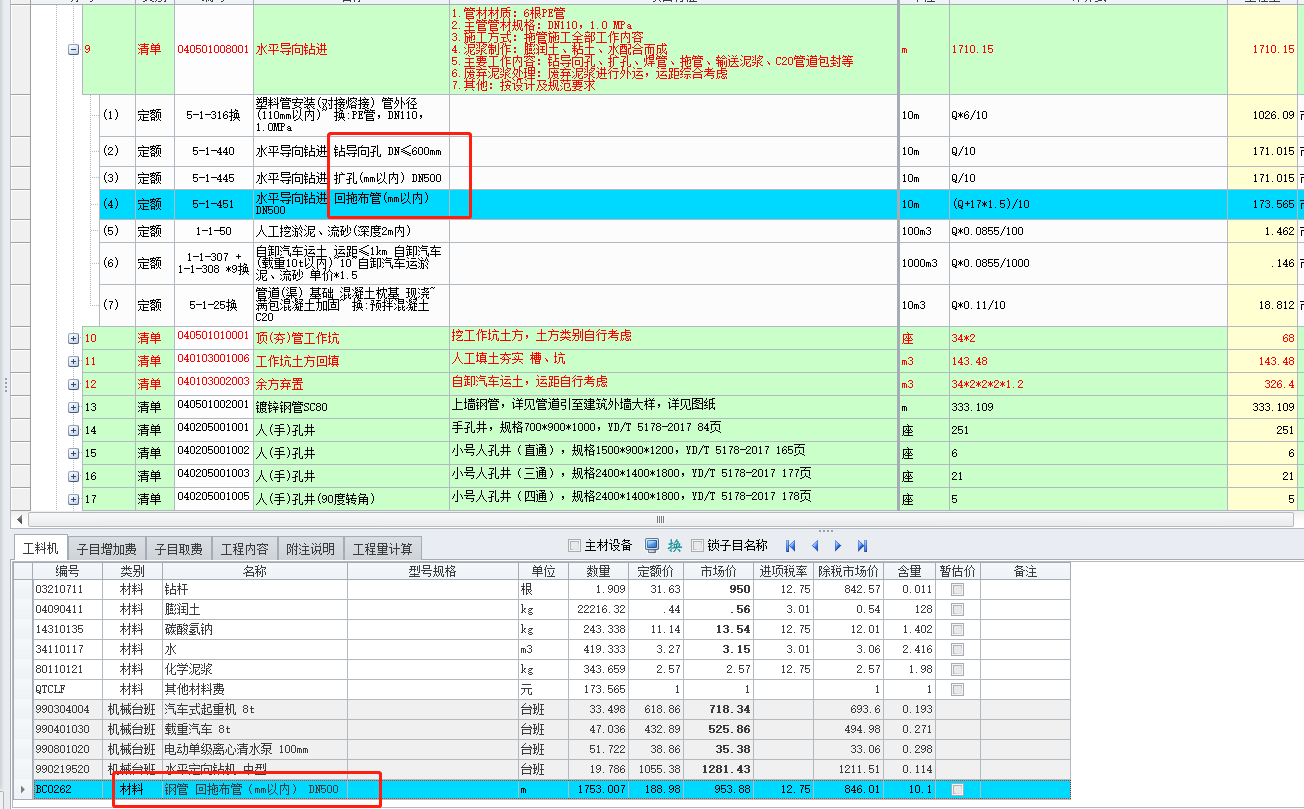Click code 040501008001 in item 9
Screen dimensions: 1304x809
pos(213,49)
